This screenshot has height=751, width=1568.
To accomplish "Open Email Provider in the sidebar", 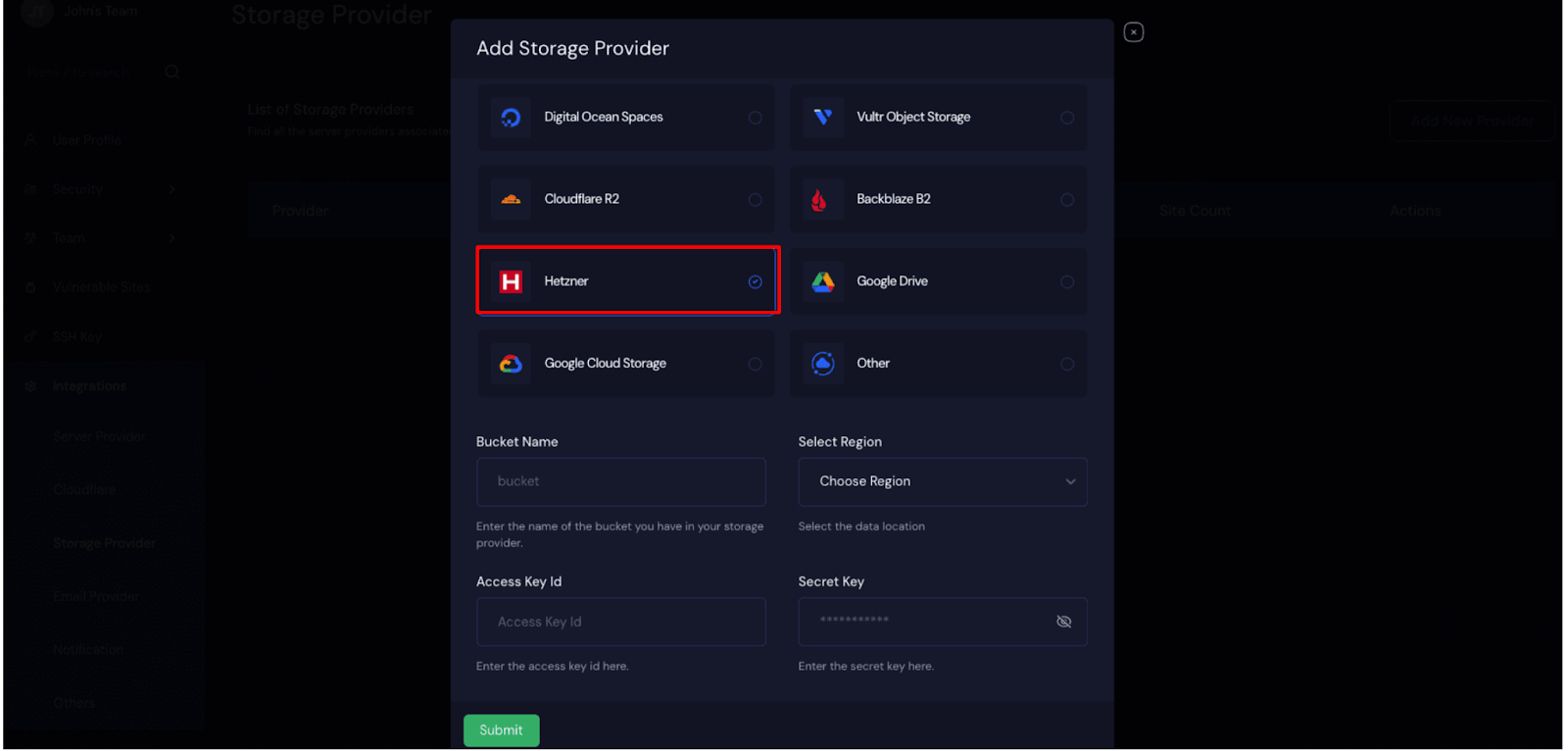I will 96,596.
